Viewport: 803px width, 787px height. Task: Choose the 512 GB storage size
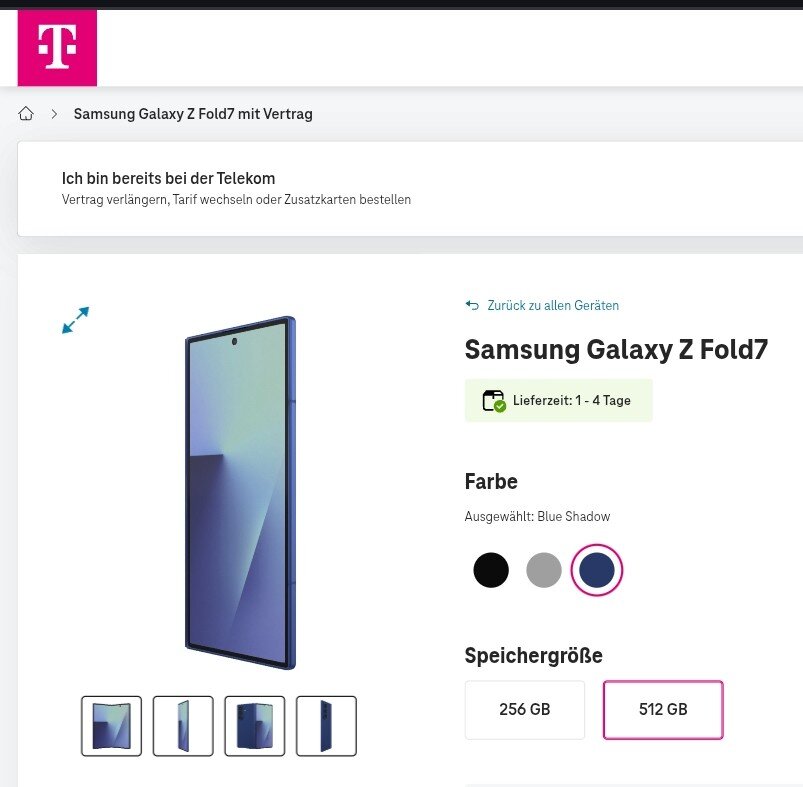pyautogui.click(x=663, y=710)
